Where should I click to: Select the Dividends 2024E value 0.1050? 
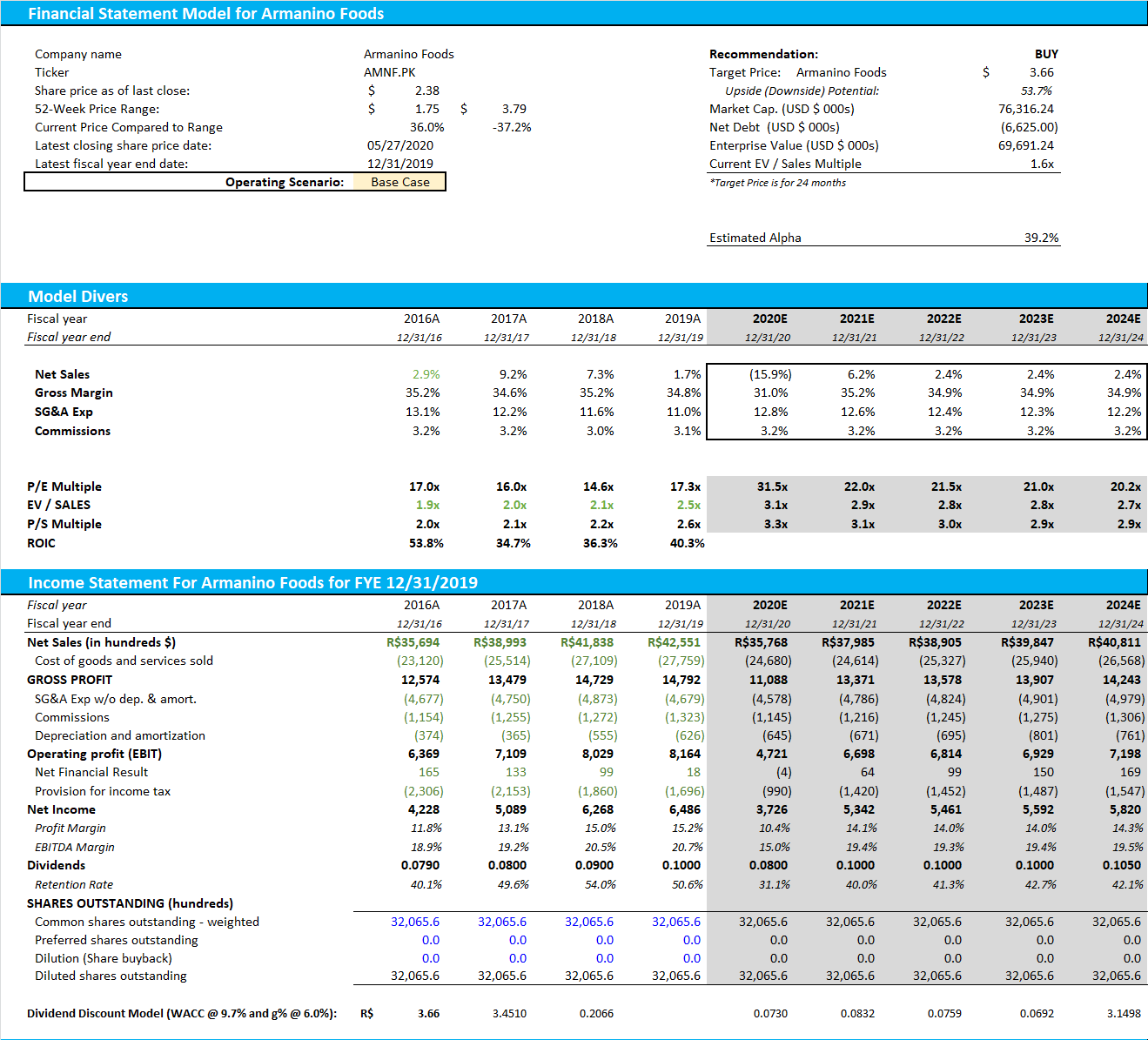pyautogui.click(x=1119, y=865)
